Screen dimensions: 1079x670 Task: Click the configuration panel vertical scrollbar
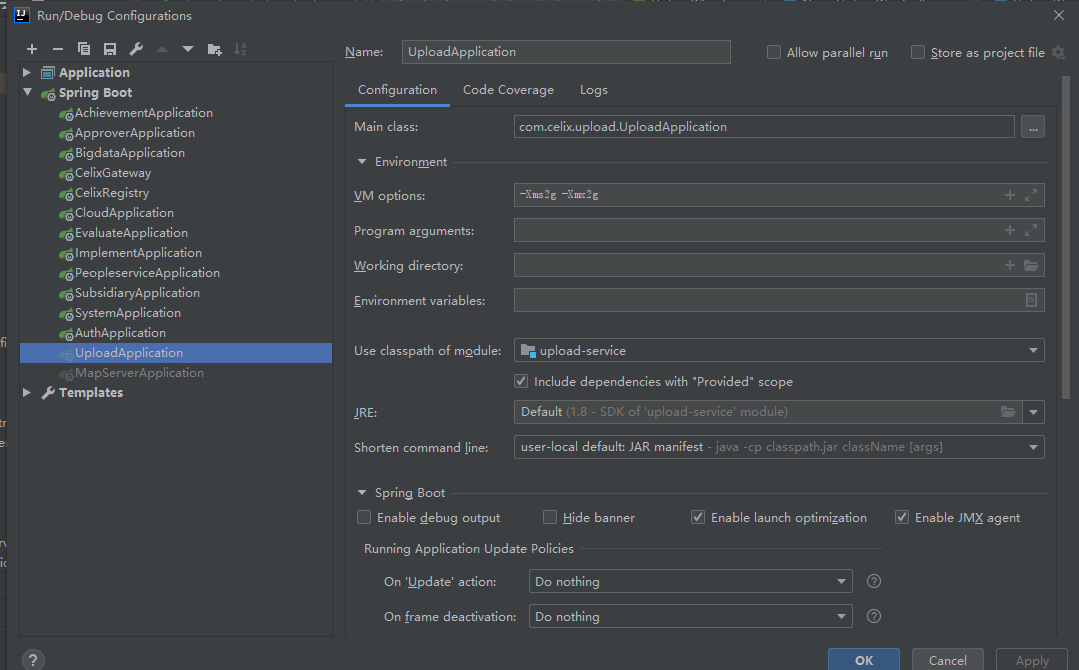(1066, 237)
